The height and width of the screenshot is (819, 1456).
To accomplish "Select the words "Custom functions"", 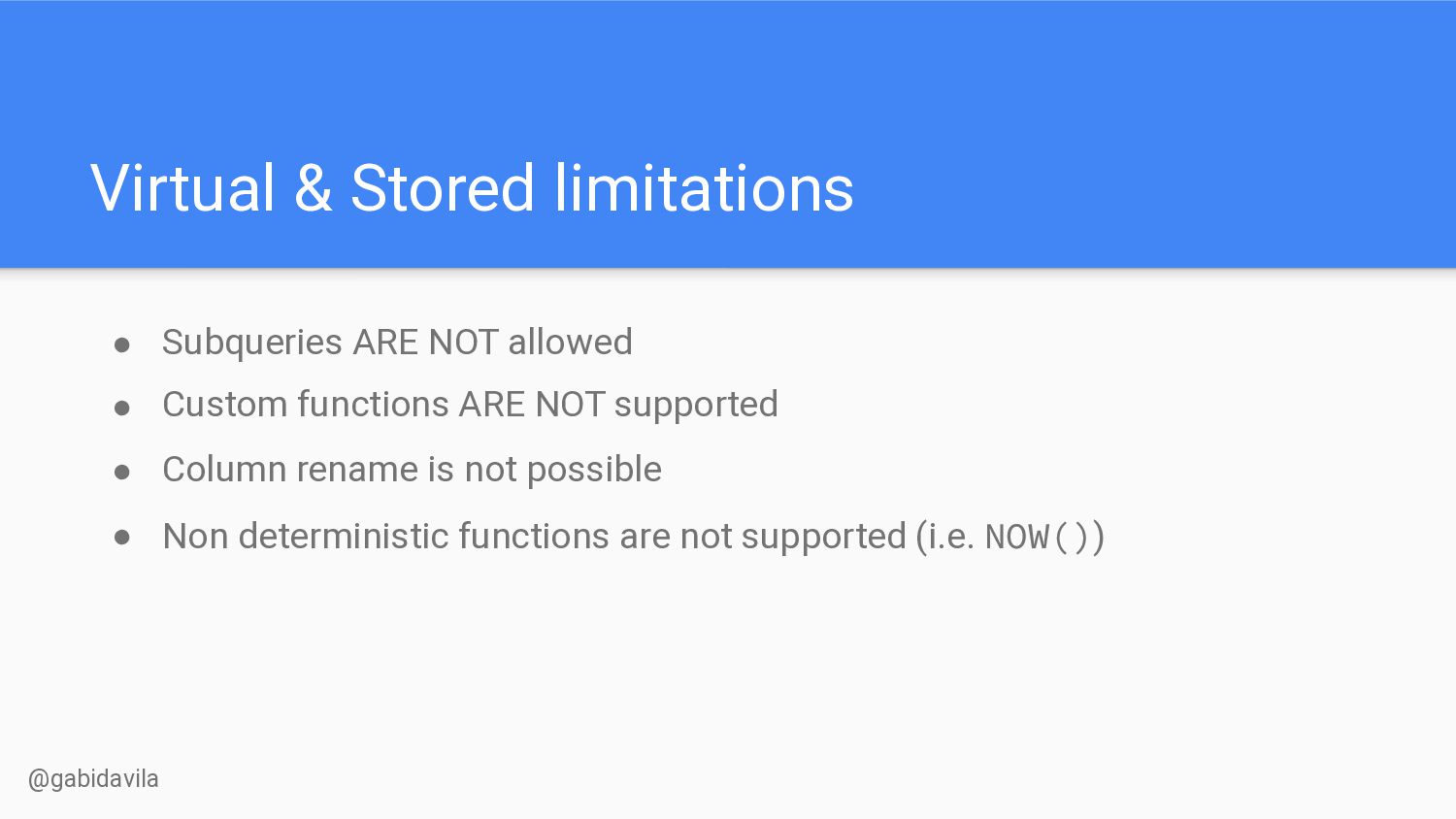I will click(306, 405).
